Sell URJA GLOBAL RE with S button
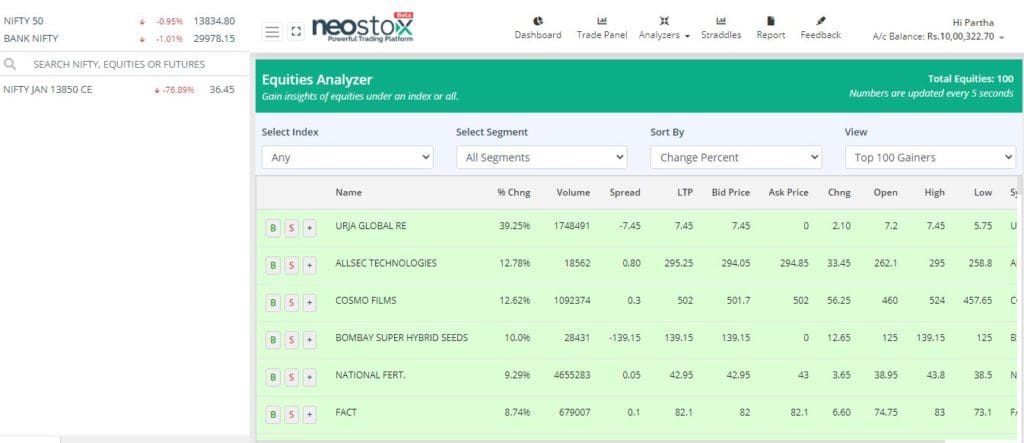This screenshot has height=443, width=1024. (x=291, y=228)
